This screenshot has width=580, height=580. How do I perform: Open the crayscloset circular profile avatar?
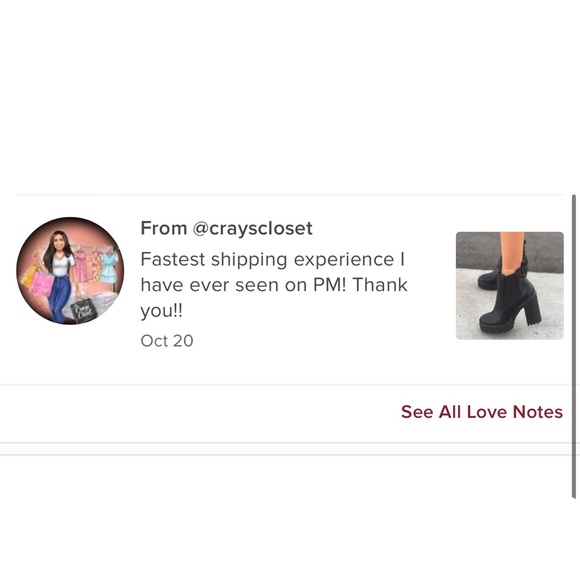coord(70,271)
